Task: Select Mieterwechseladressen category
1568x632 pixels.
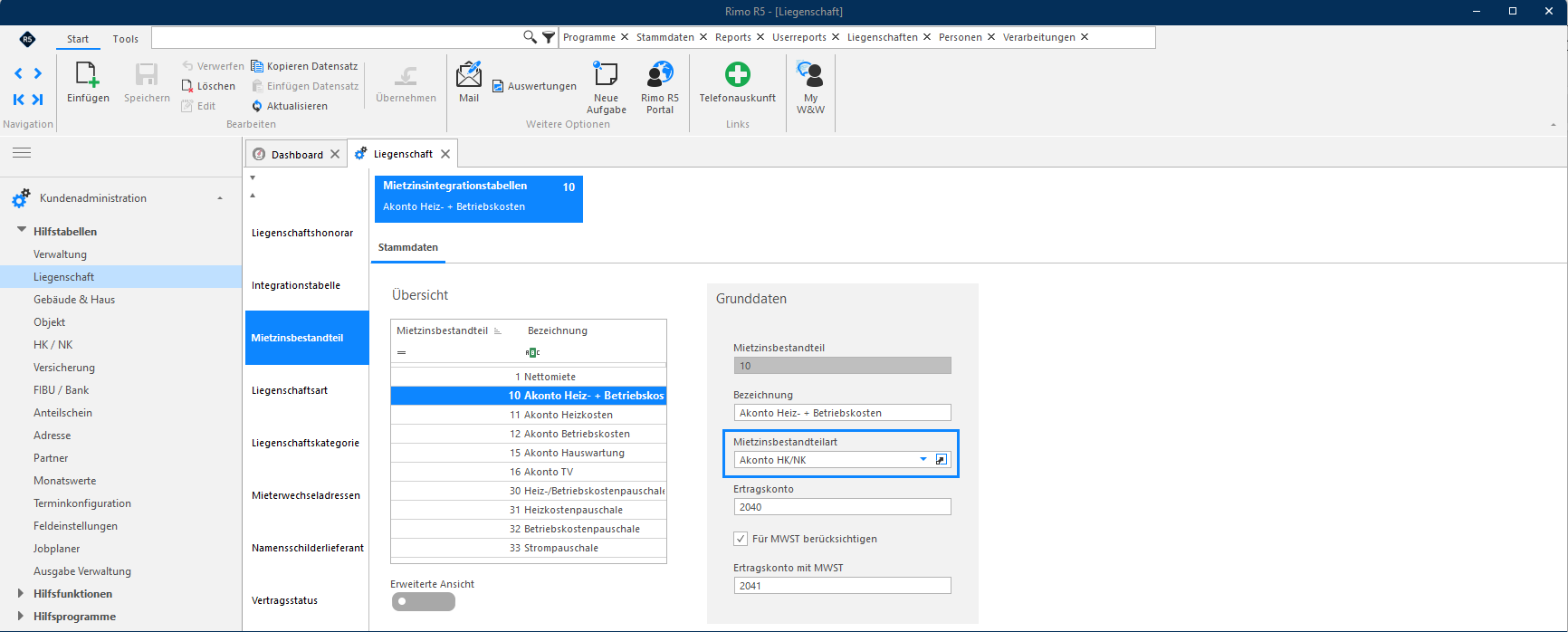Action: [307, 495]
